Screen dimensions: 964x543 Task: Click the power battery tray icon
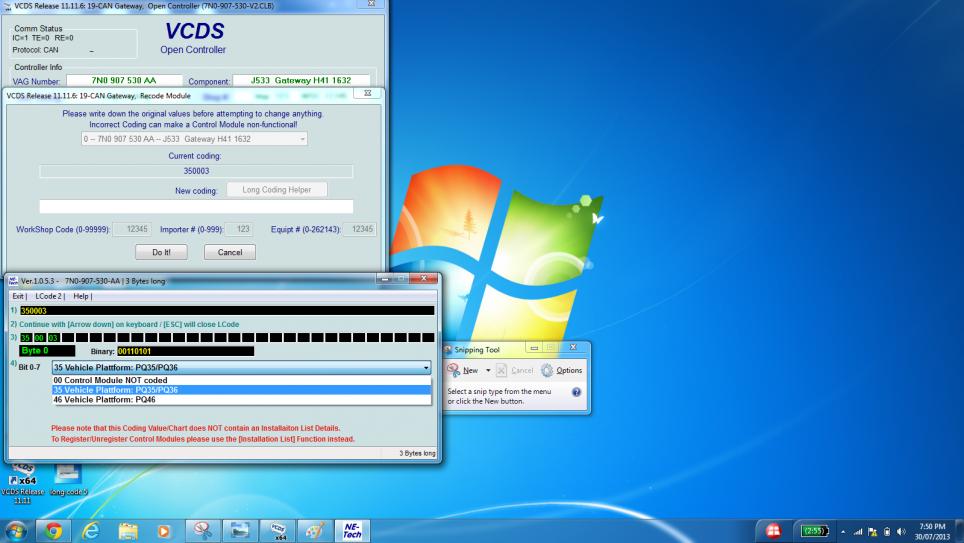click(887, 531)
